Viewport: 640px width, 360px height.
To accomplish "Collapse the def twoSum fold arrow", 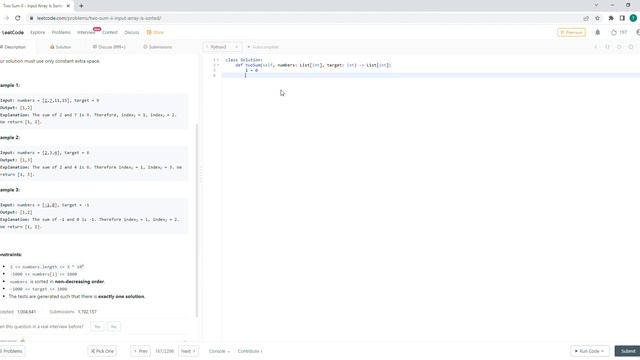I will pyautogui.click(x=218, y=65).
